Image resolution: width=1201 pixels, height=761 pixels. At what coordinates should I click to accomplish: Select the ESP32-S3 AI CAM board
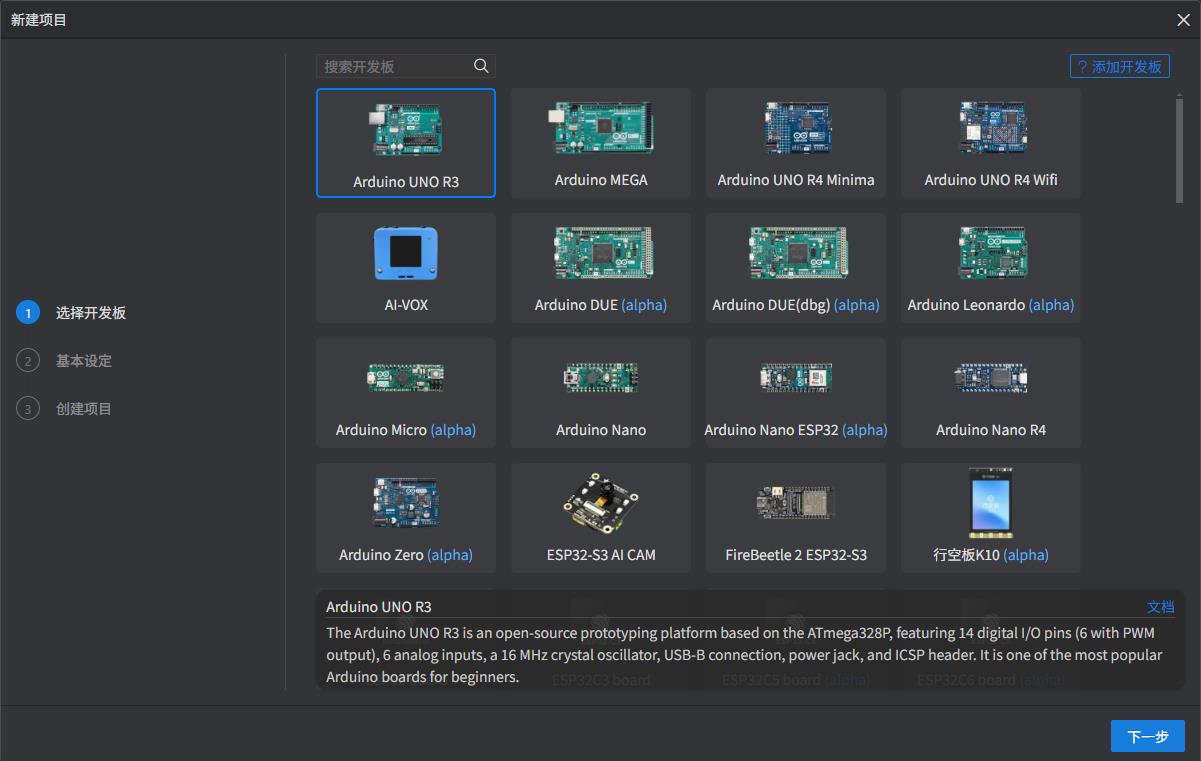click(601, 518)
